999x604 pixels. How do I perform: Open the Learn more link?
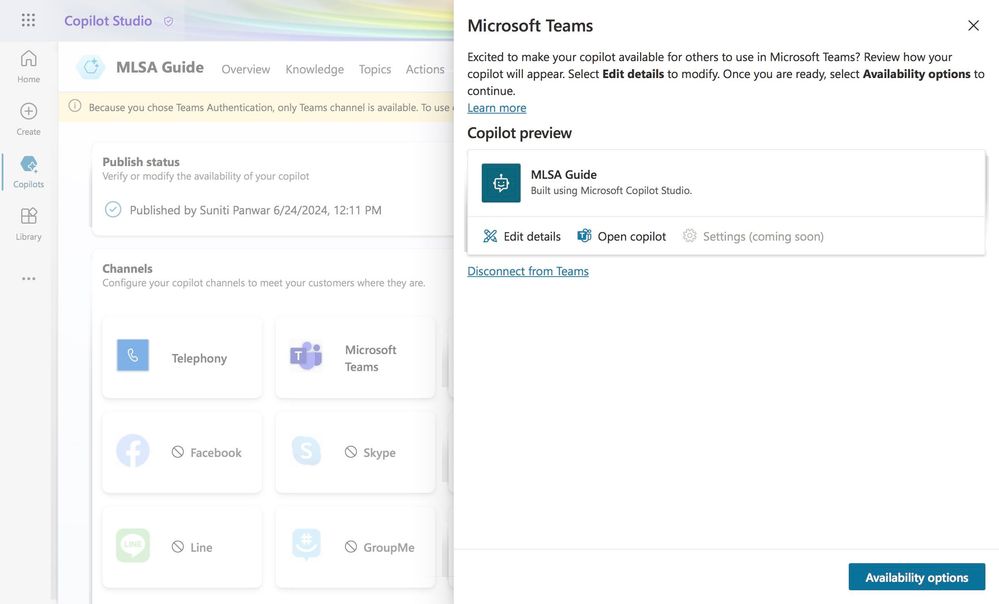pos(496,108)
